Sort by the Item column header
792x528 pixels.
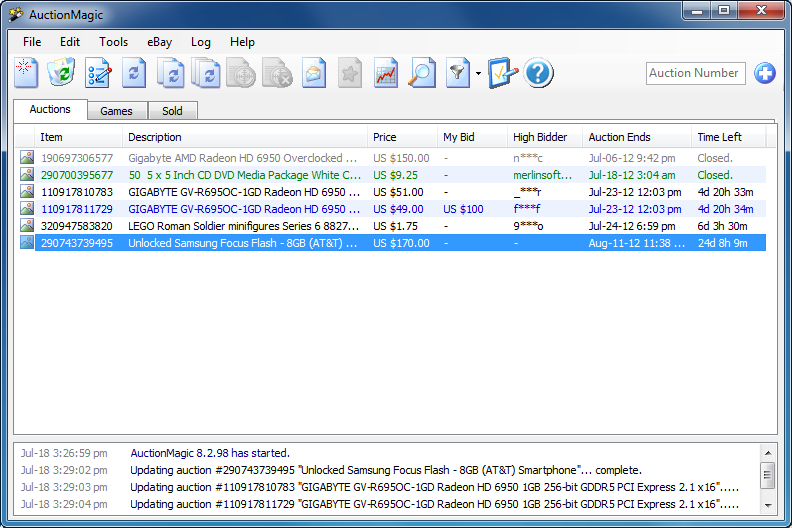(x=79, y=137)
